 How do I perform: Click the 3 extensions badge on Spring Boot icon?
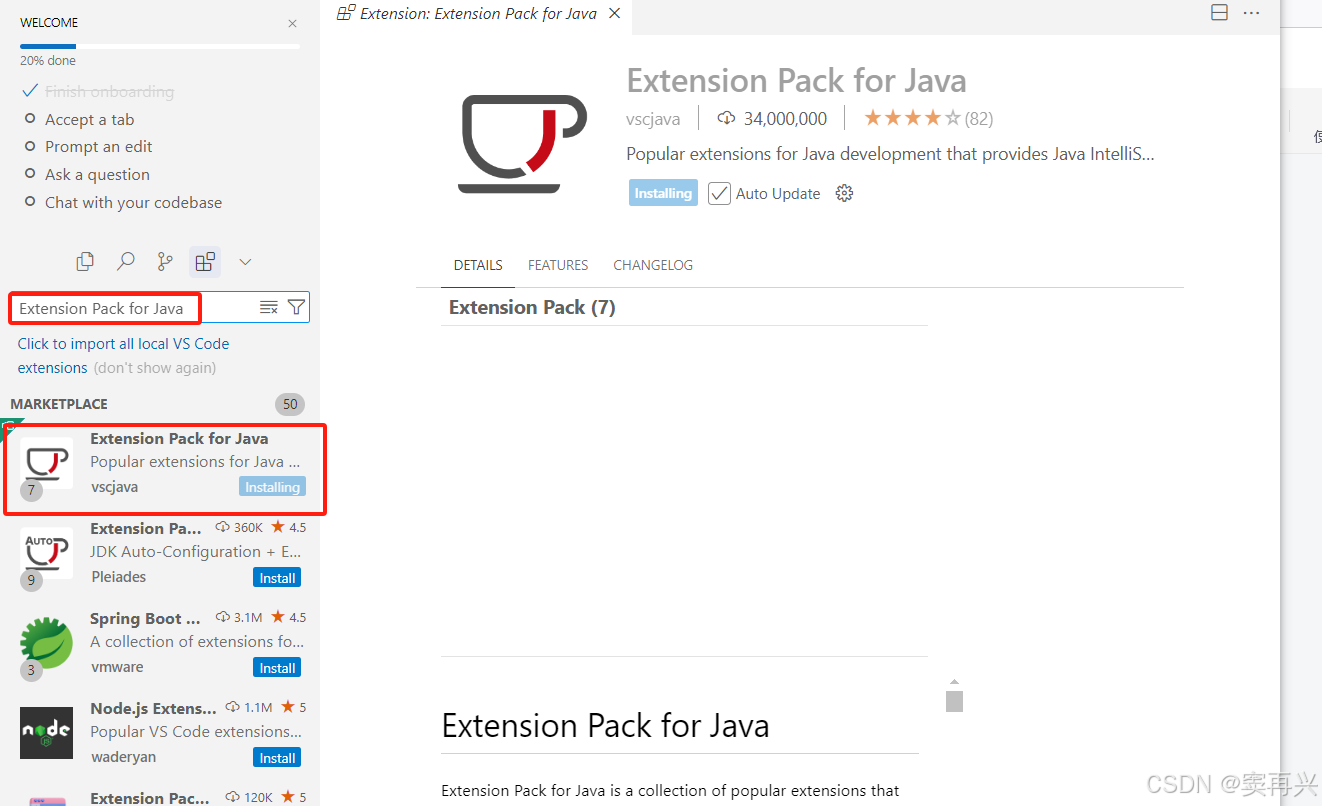point(31,670)
